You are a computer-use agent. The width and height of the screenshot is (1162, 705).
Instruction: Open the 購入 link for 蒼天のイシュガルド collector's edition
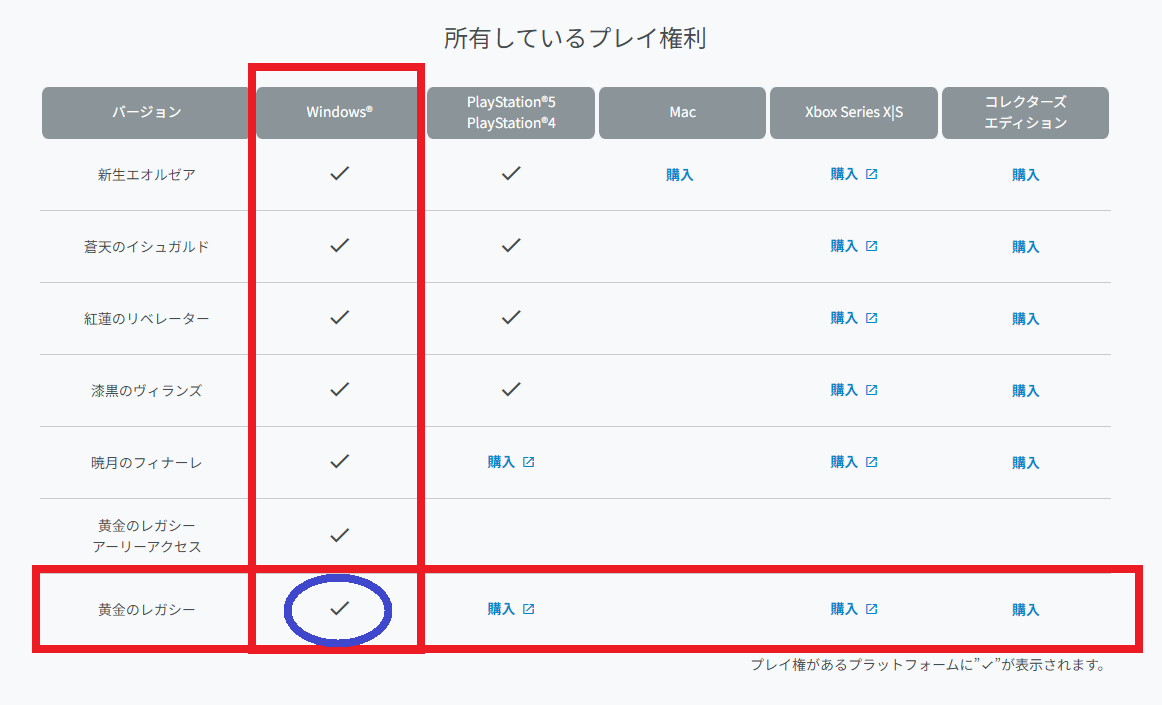(x=1026, y=246)
